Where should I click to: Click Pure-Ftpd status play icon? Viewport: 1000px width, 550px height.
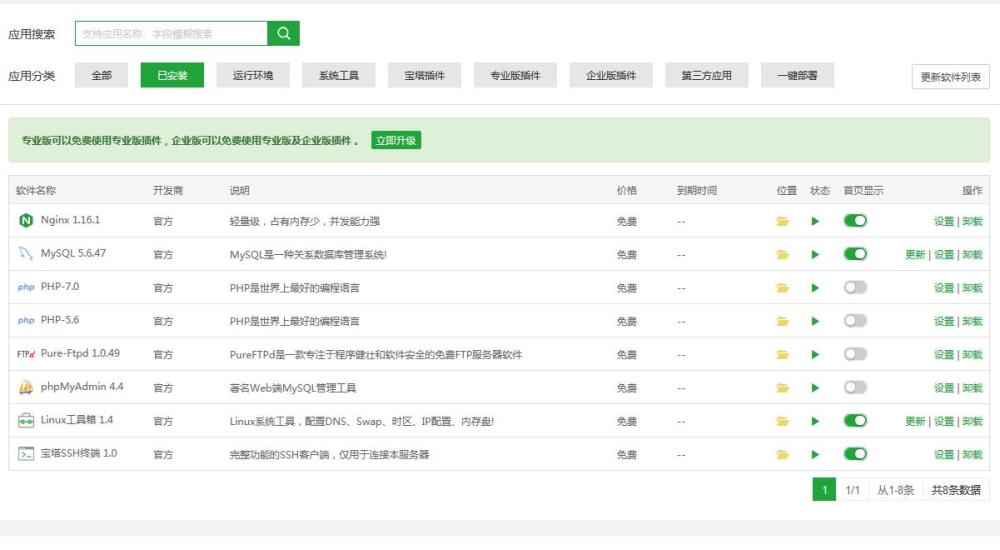coord(815,355)
